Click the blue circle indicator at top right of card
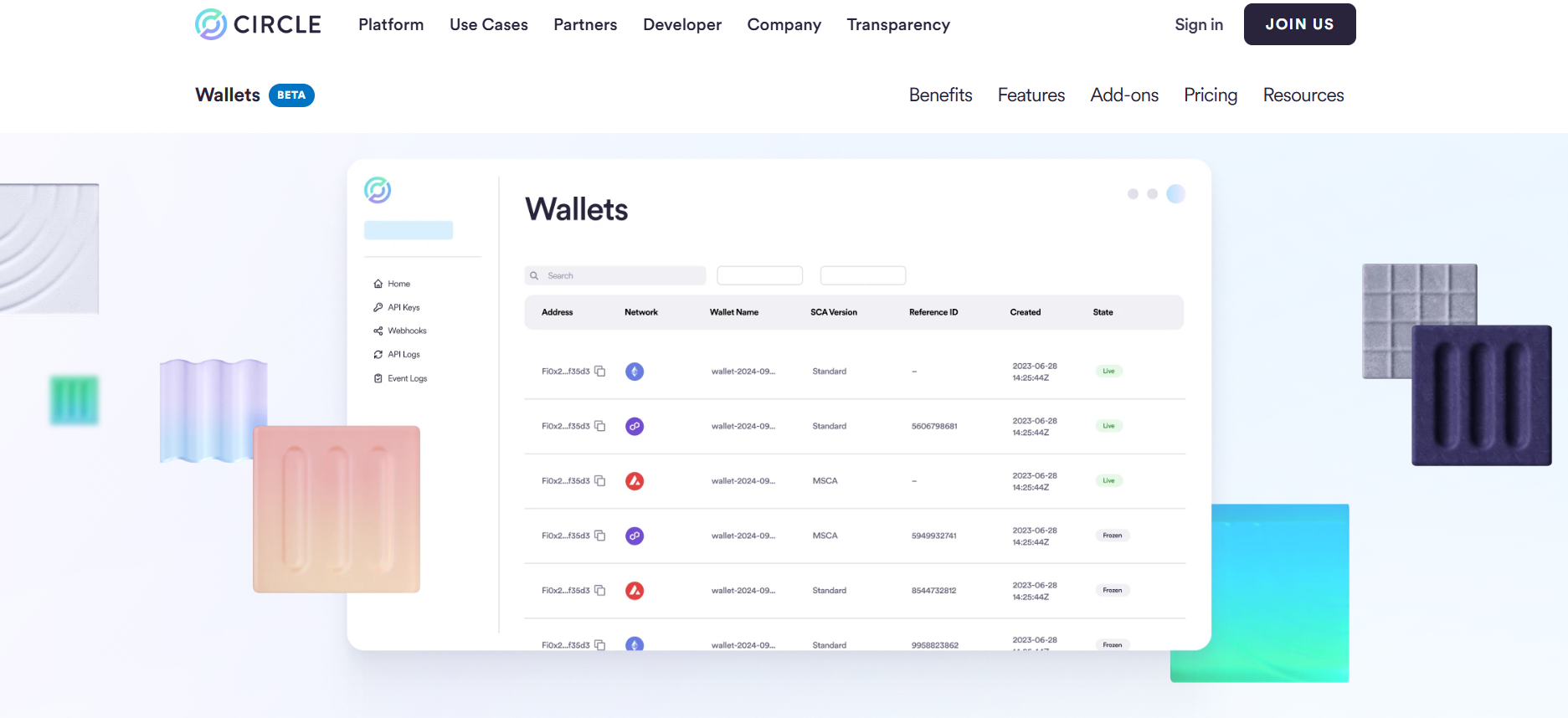The image size is (1568, 718). coord(1175,194)
